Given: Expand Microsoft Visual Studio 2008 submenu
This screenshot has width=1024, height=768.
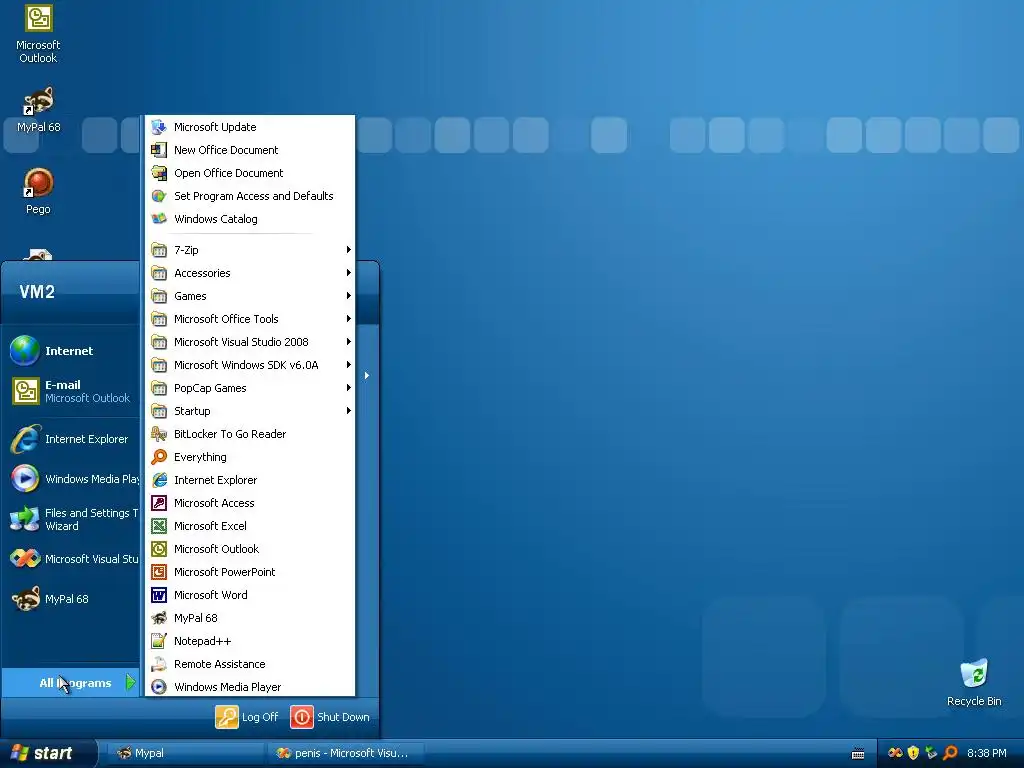Looking at the screenshot, I should 249,342.
